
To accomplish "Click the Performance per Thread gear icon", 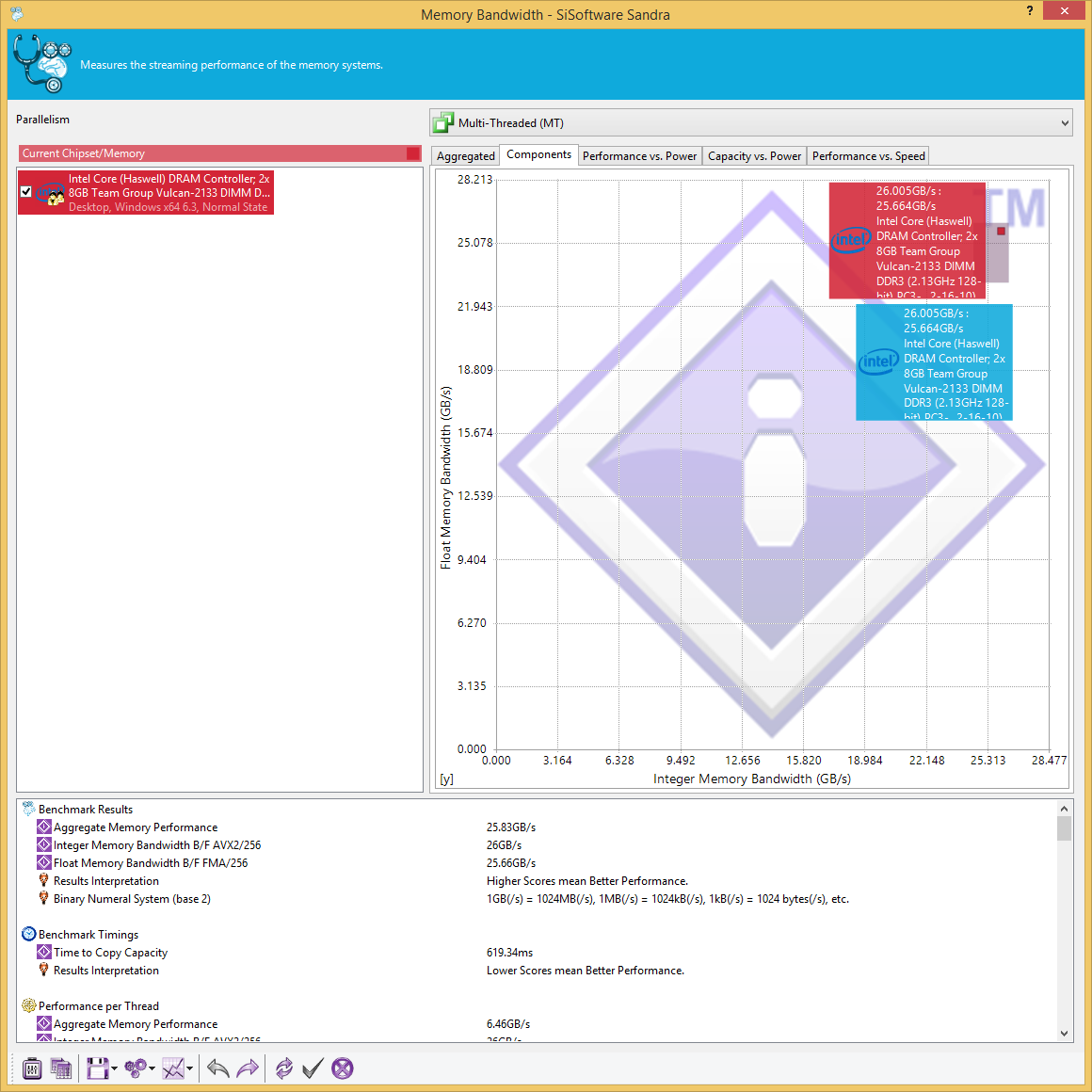I will pos(28,1005).
